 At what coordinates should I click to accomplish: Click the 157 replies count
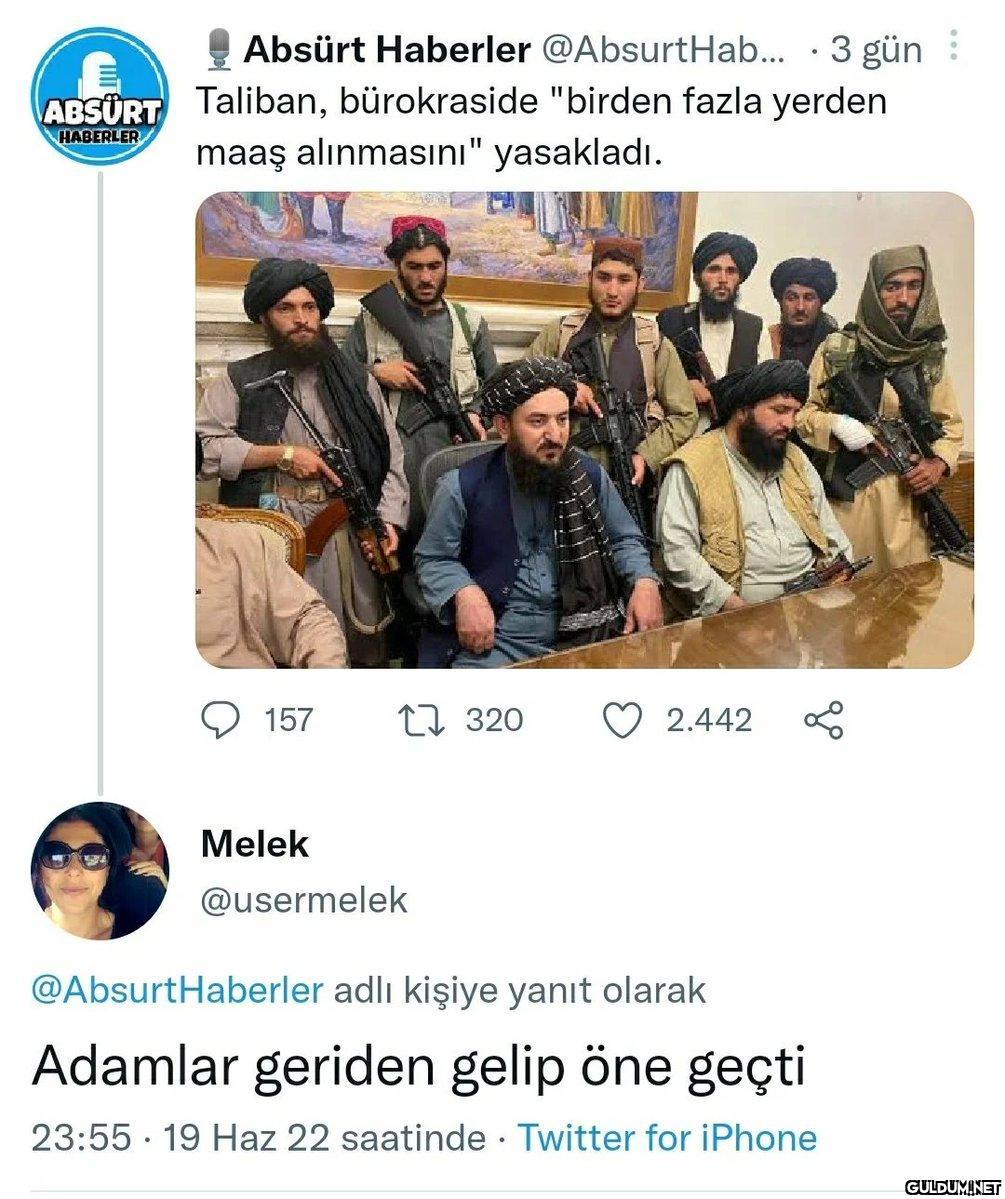coord(288,720)
